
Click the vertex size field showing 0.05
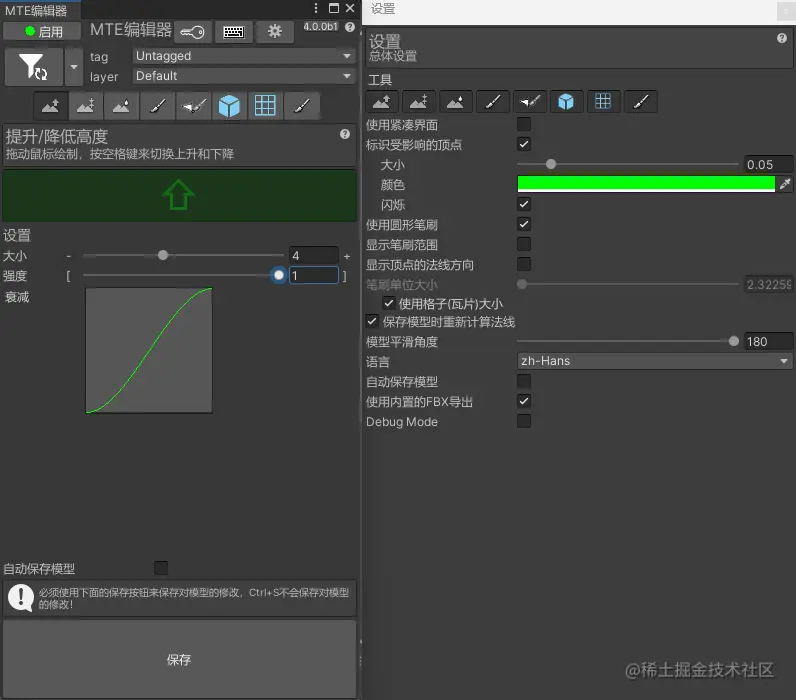[768, 164]
